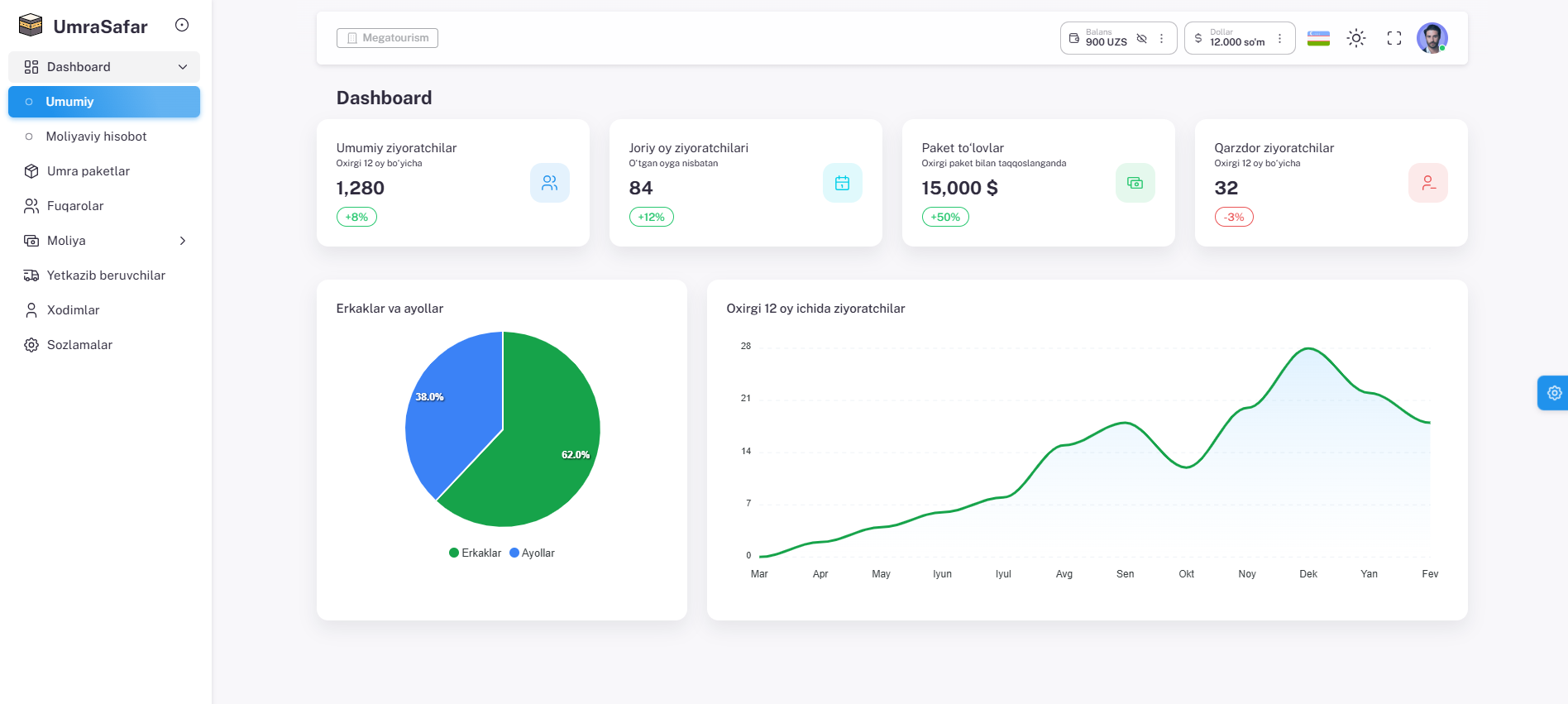Open the Balans three-dot options menu
Screen dimensions: 1568x704
click(x=1161, y=38)
